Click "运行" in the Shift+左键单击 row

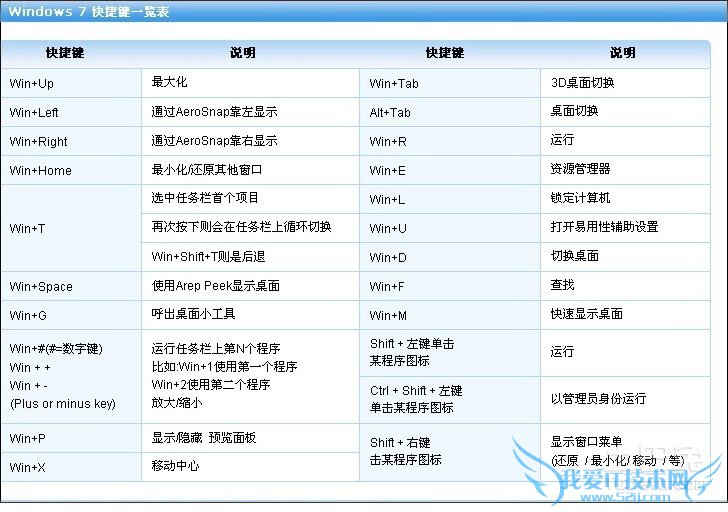click(x=562, y=351)
